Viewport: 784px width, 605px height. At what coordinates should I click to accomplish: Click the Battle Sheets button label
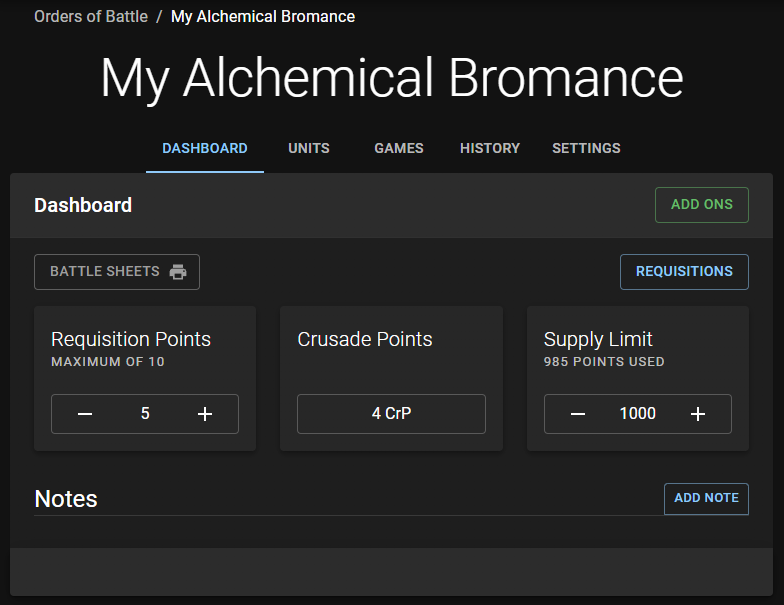[105, 272]
